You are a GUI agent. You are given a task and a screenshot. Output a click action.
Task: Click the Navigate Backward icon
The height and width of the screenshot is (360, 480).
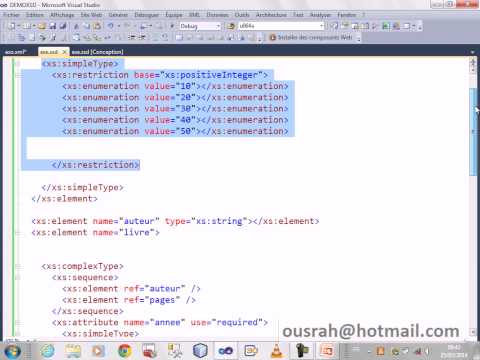tap(144, 26)
